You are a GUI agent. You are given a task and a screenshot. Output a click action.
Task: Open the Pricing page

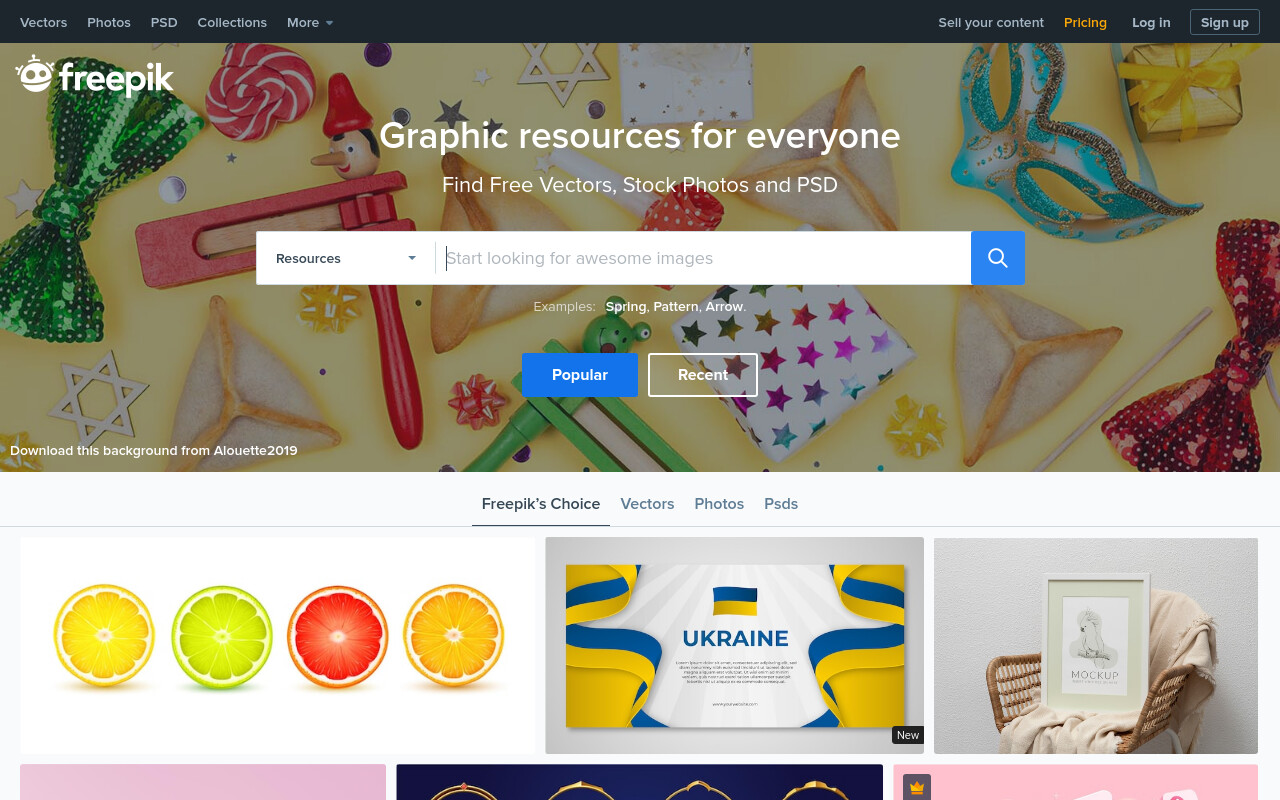point(1085,22)
